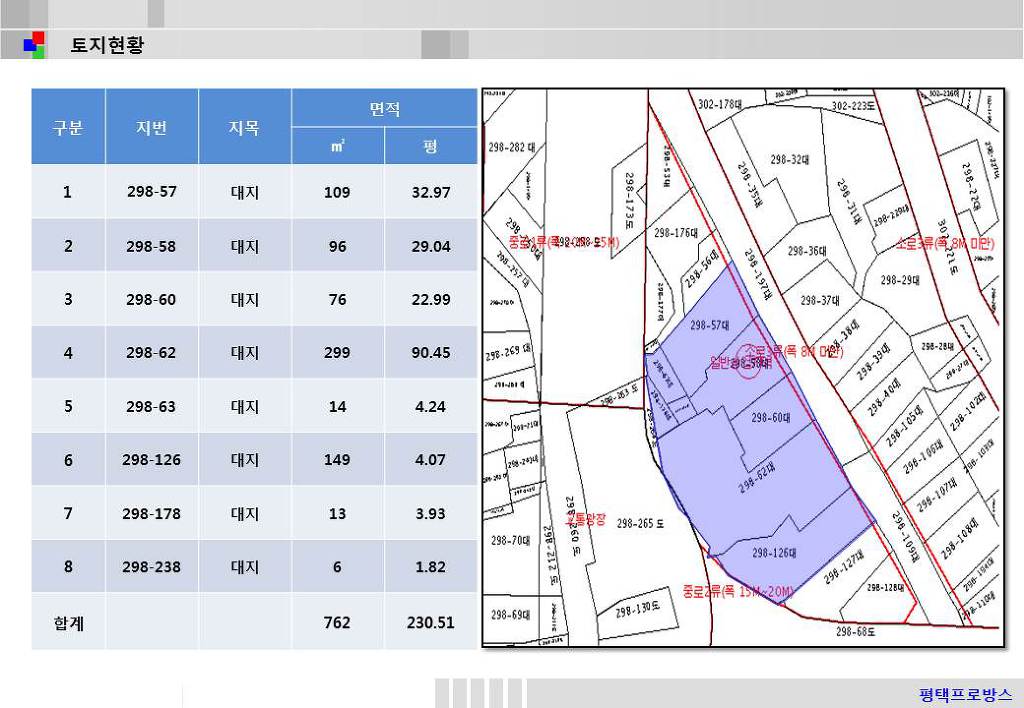The width and height of the screenshot is (1024, 708).
Task: Select table cell 298-57 in row 1
Action: click(152, 191)
